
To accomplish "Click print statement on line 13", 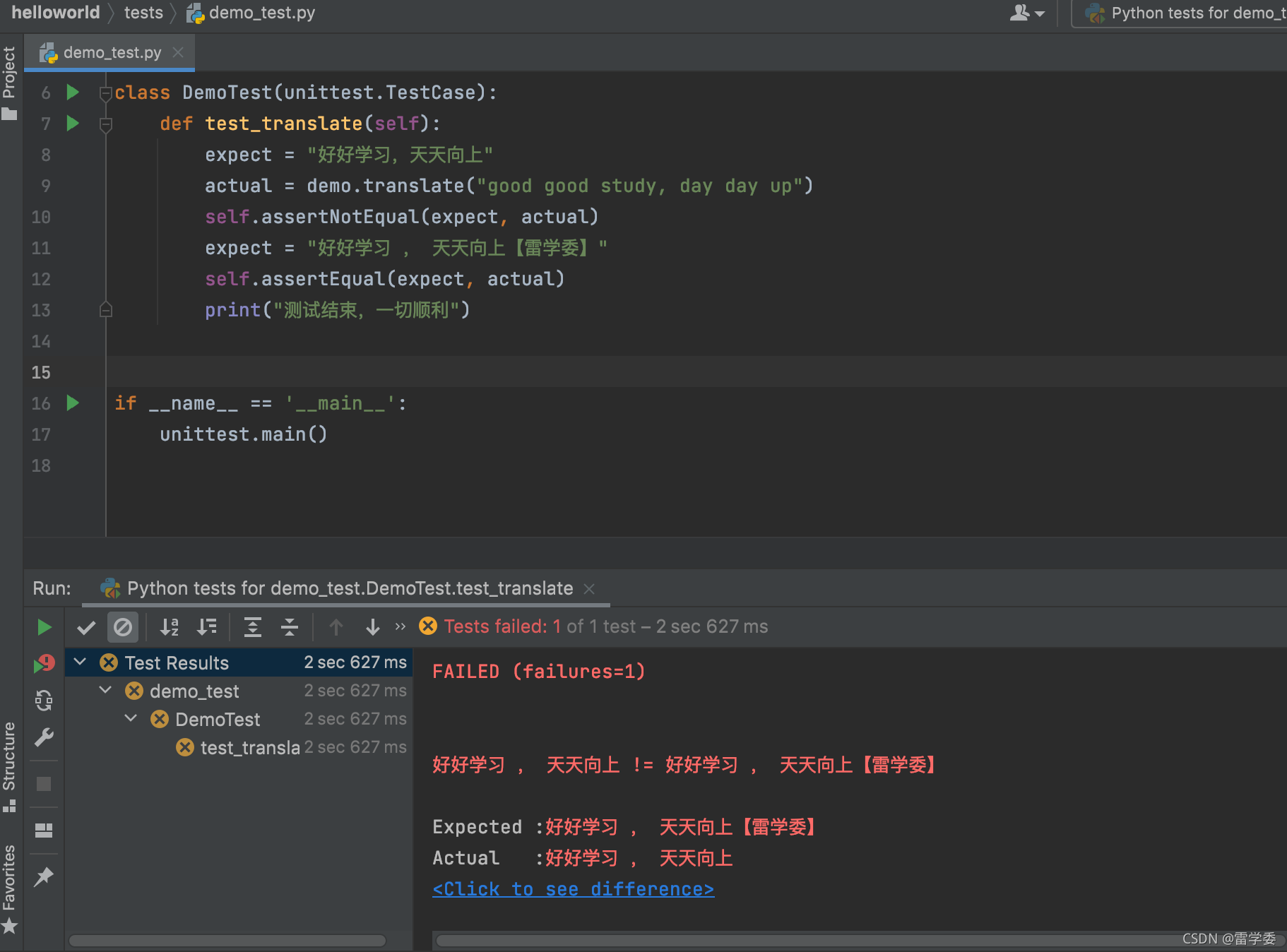I will coord(337,310).
